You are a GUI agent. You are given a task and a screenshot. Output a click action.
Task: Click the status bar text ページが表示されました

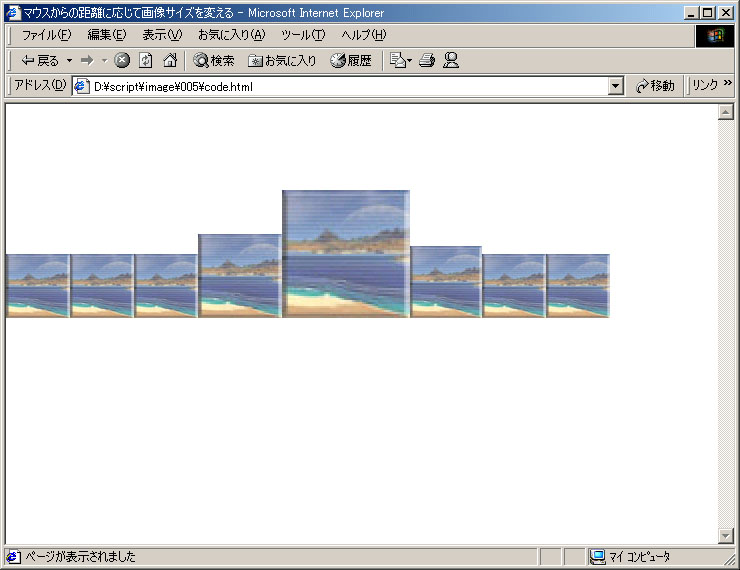pyautogui.click(x=80, y=557)
